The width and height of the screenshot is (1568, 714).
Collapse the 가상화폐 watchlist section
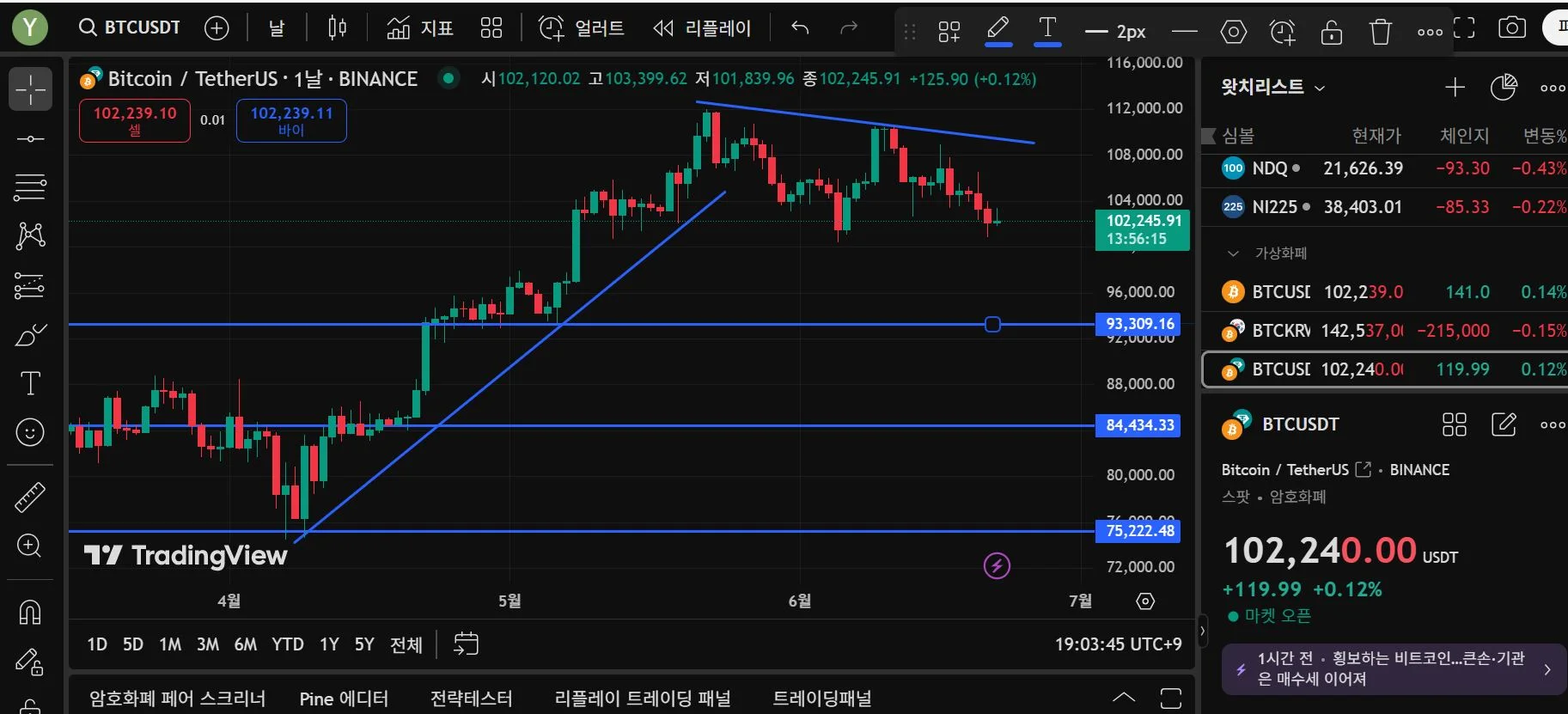click(x=1233, y=253)
